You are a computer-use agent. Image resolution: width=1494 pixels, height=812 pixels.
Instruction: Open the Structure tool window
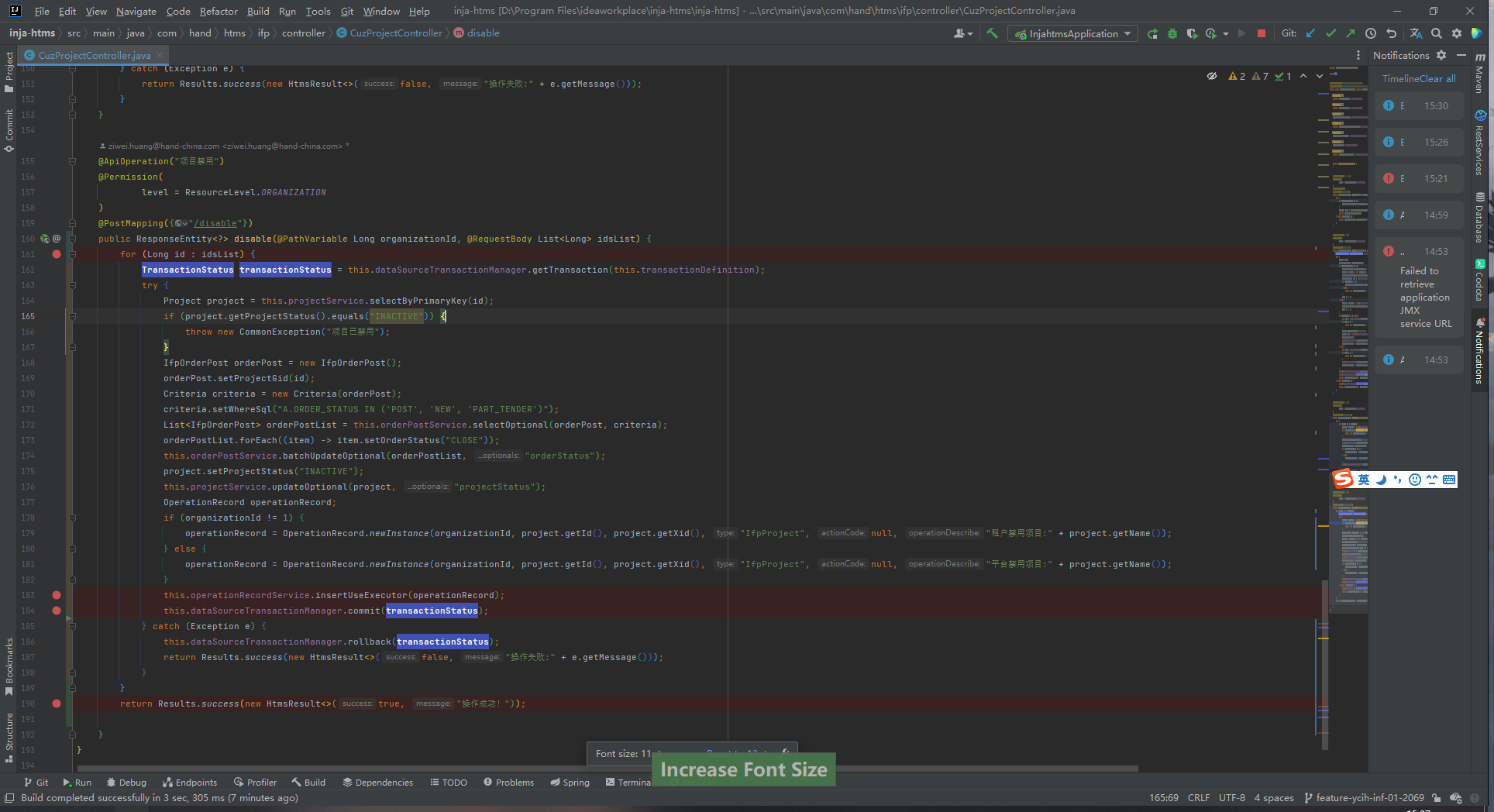coord(9,738)
